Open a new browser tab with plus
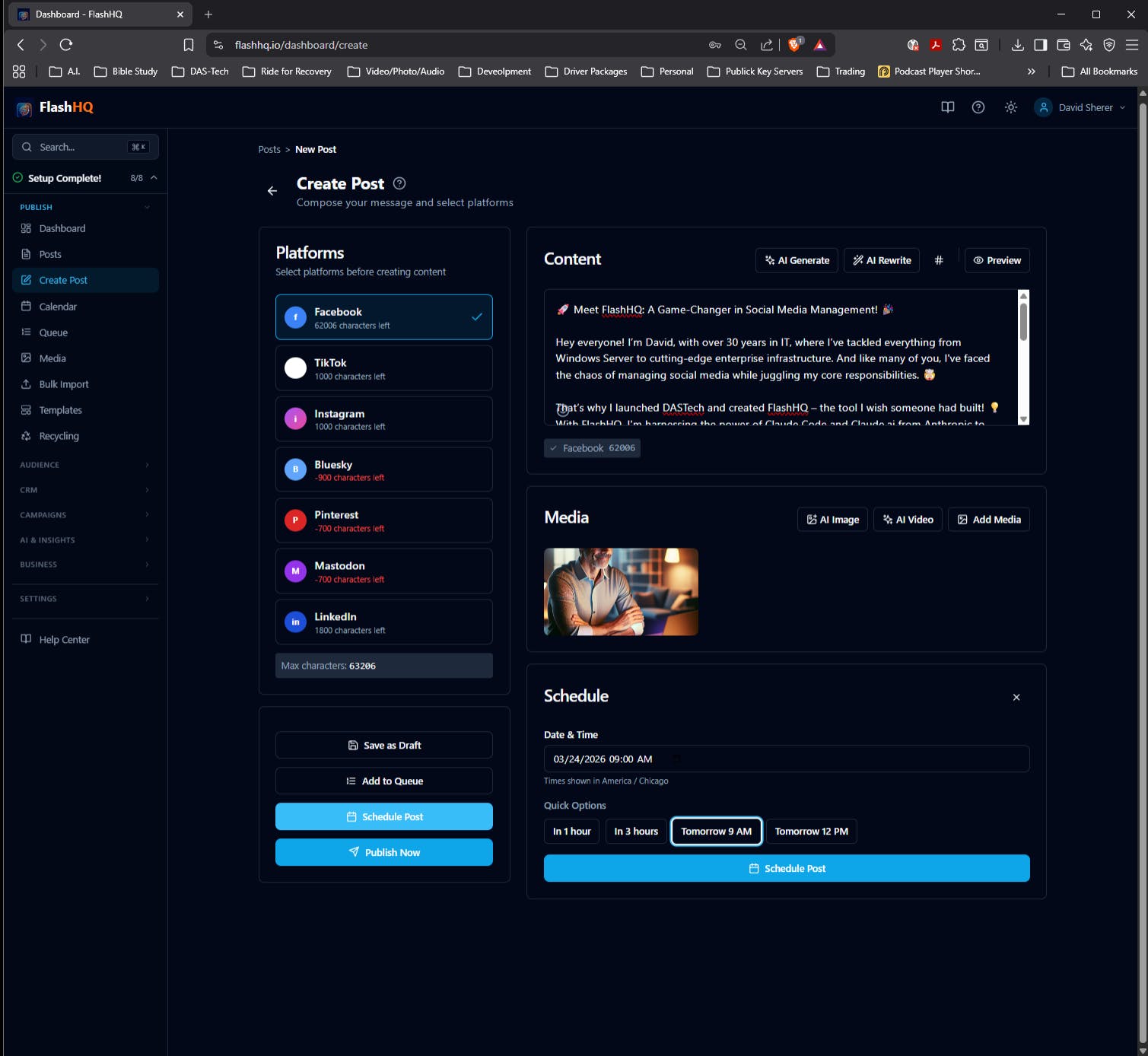The height and width of the screenshot is (1056, 1148). click(208, 14)
